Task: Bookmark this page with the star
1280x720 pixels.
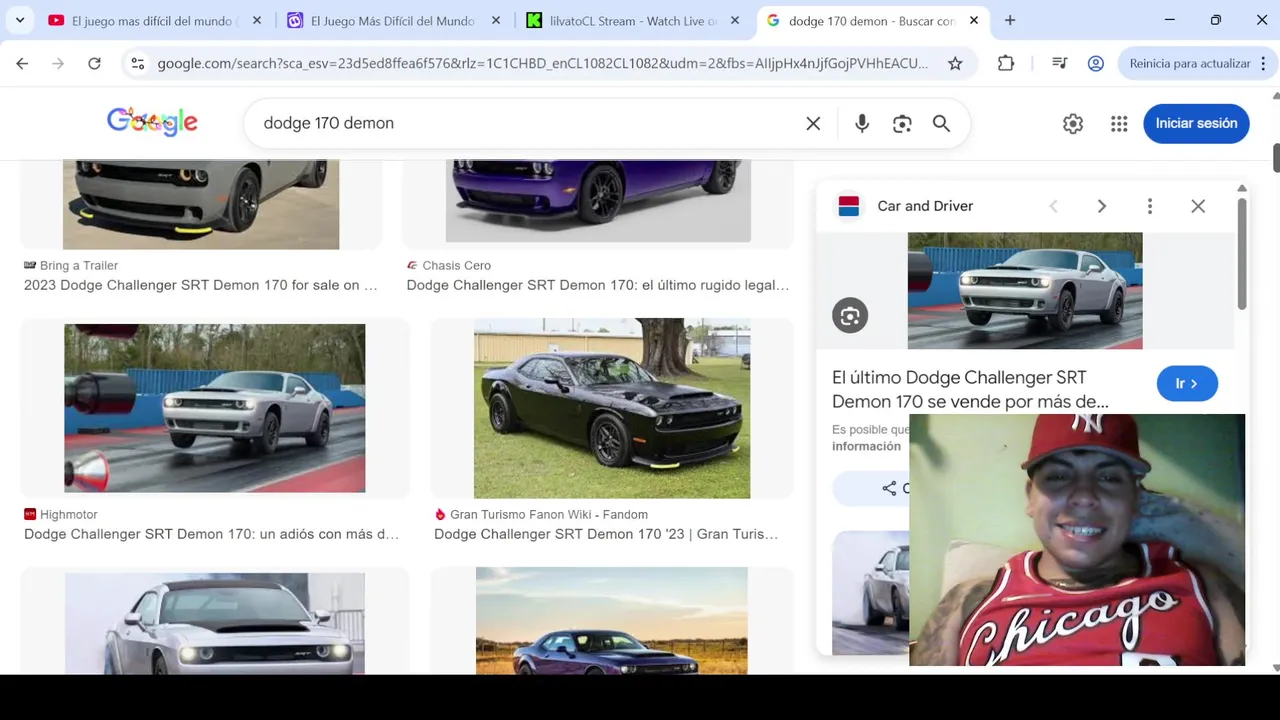Action: click(x=955, y=63)
